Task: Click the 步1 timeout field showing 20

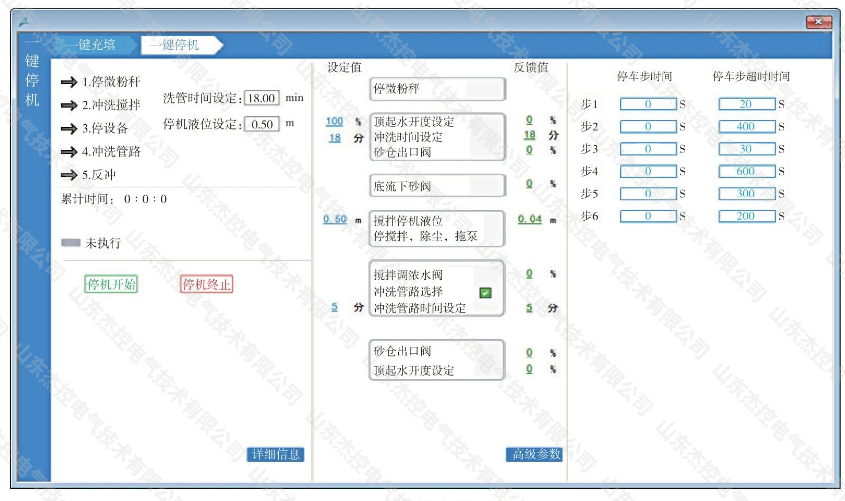Action: coord(746,104)
